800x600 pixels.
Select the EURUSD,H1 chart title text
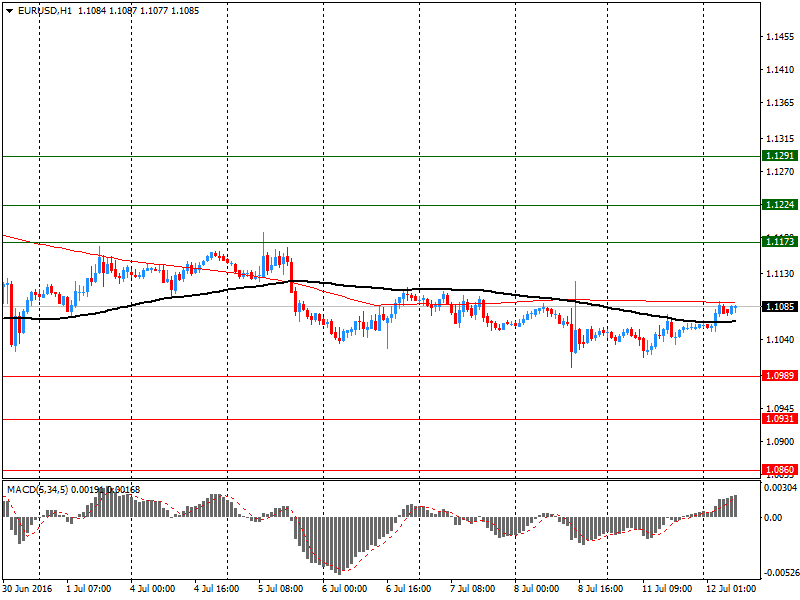click(45, 11)
